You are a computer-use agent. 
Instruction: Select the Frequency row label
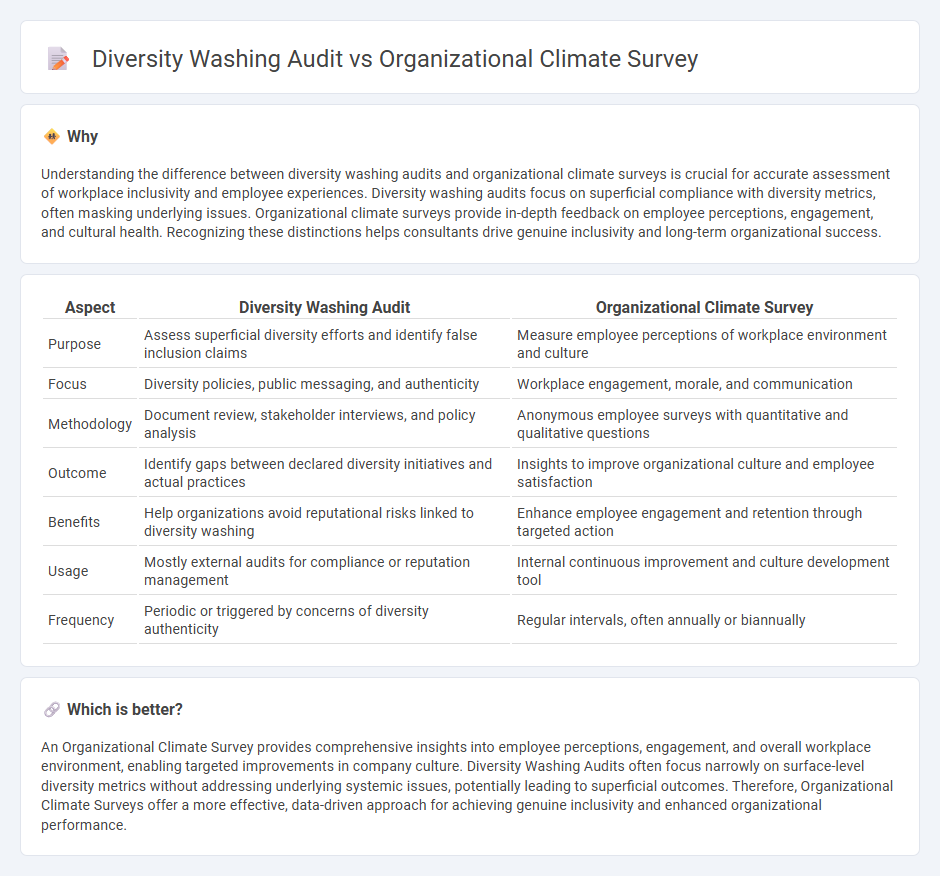81,621
